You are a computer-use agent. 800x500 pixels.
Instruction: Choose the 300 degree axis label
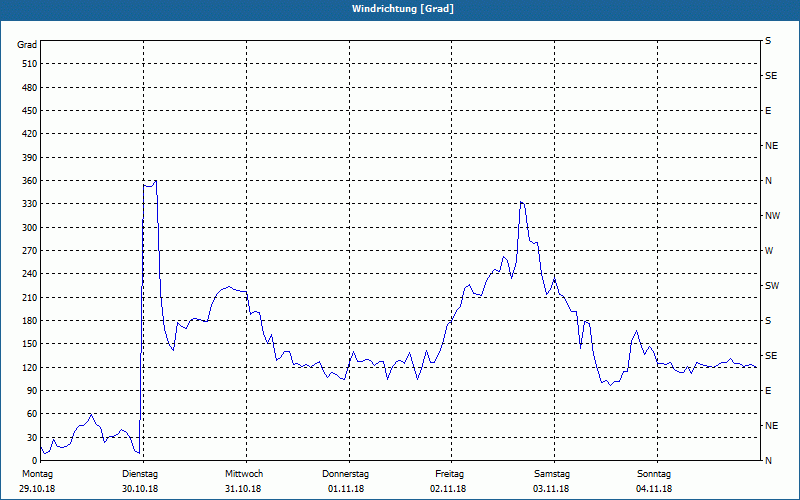point(30,228)
